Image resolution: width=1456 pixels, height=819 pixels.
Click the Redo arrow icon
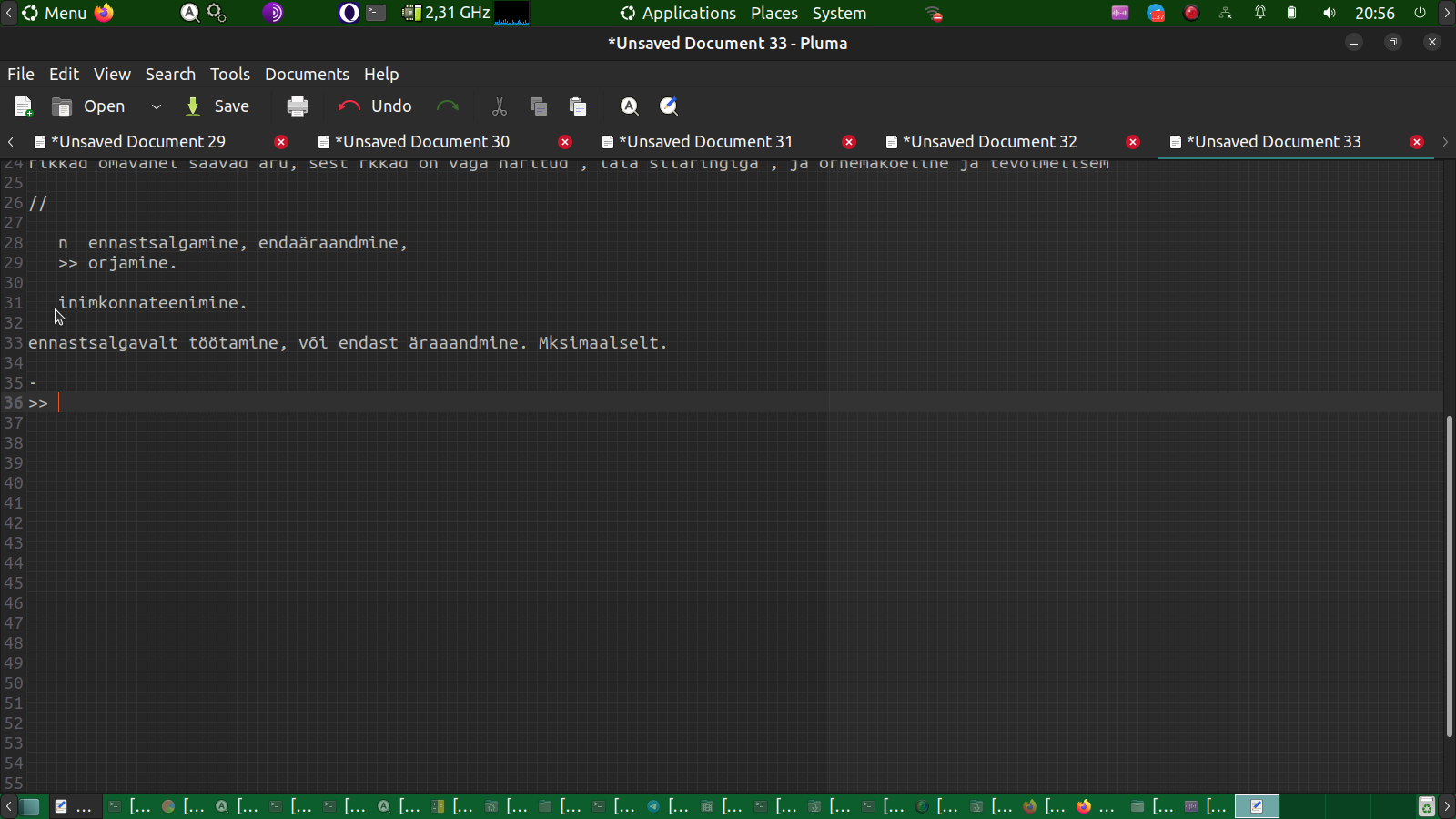448,106
